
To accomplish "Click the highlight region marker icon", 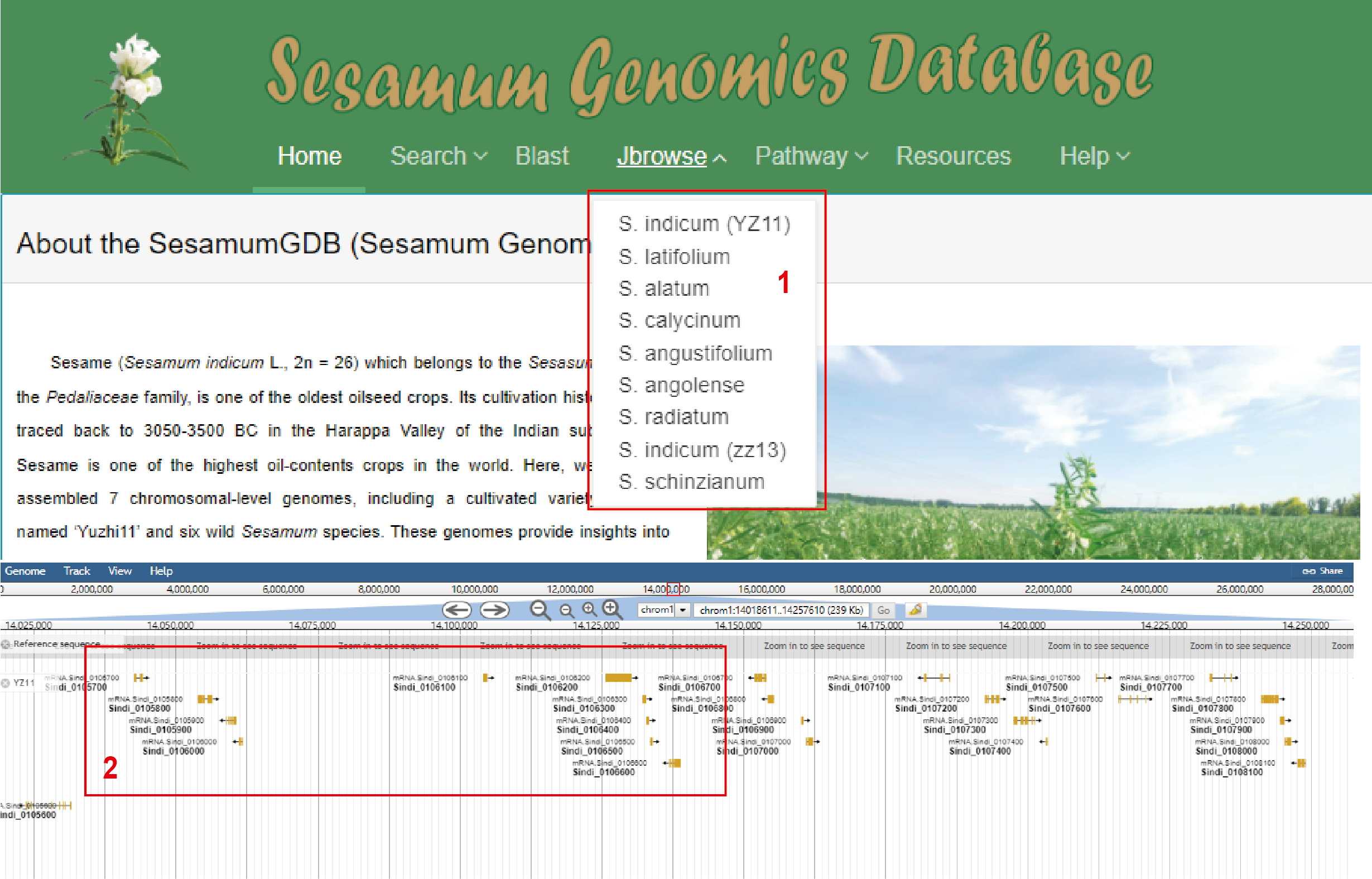I will (x=915, y=610).
